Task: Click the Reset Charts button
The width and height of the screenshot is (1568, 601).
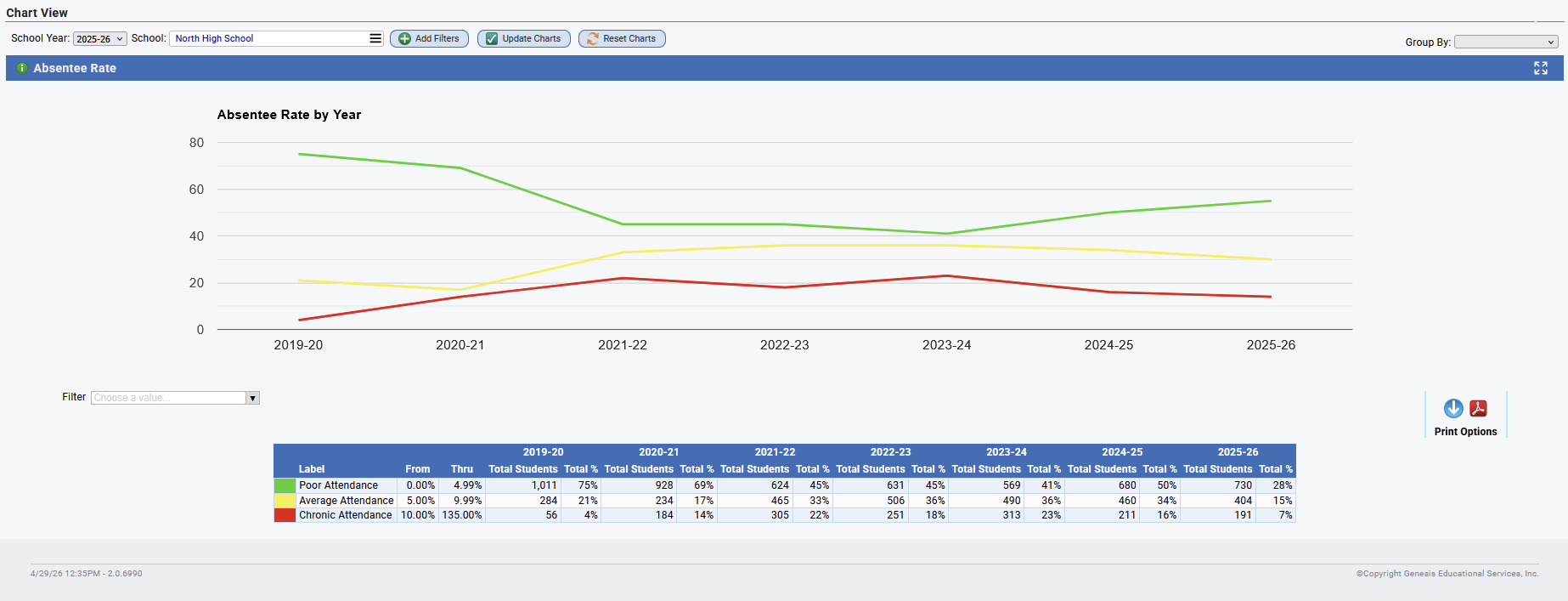Action: (622, 39)
